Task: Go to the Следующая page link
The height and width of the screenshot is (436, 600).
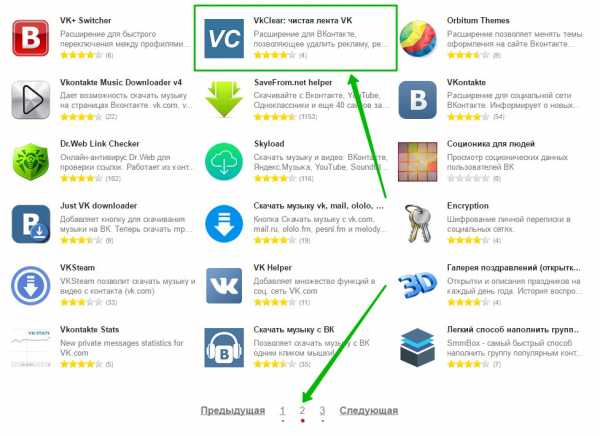Action: click(368, 410)
